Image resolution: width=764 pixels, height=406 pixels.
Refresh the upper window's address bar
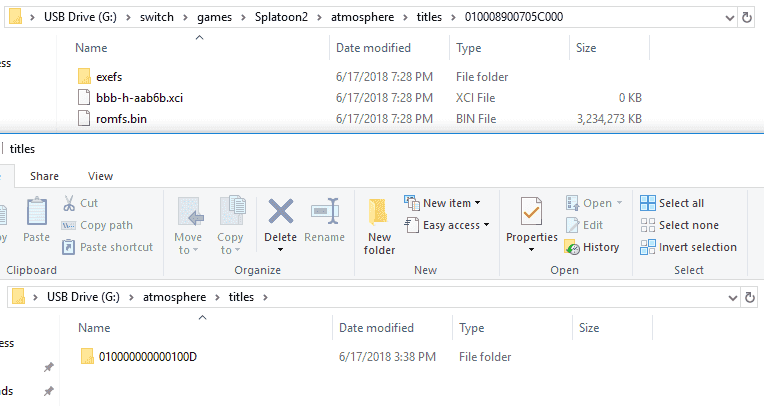coord(746,18)
